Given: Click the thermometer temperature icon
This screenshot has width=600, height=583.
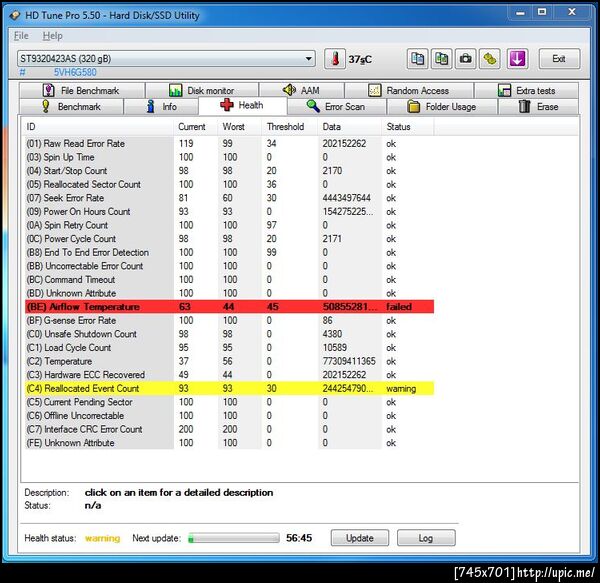Looking at the screenshot, I should point(335,59).
